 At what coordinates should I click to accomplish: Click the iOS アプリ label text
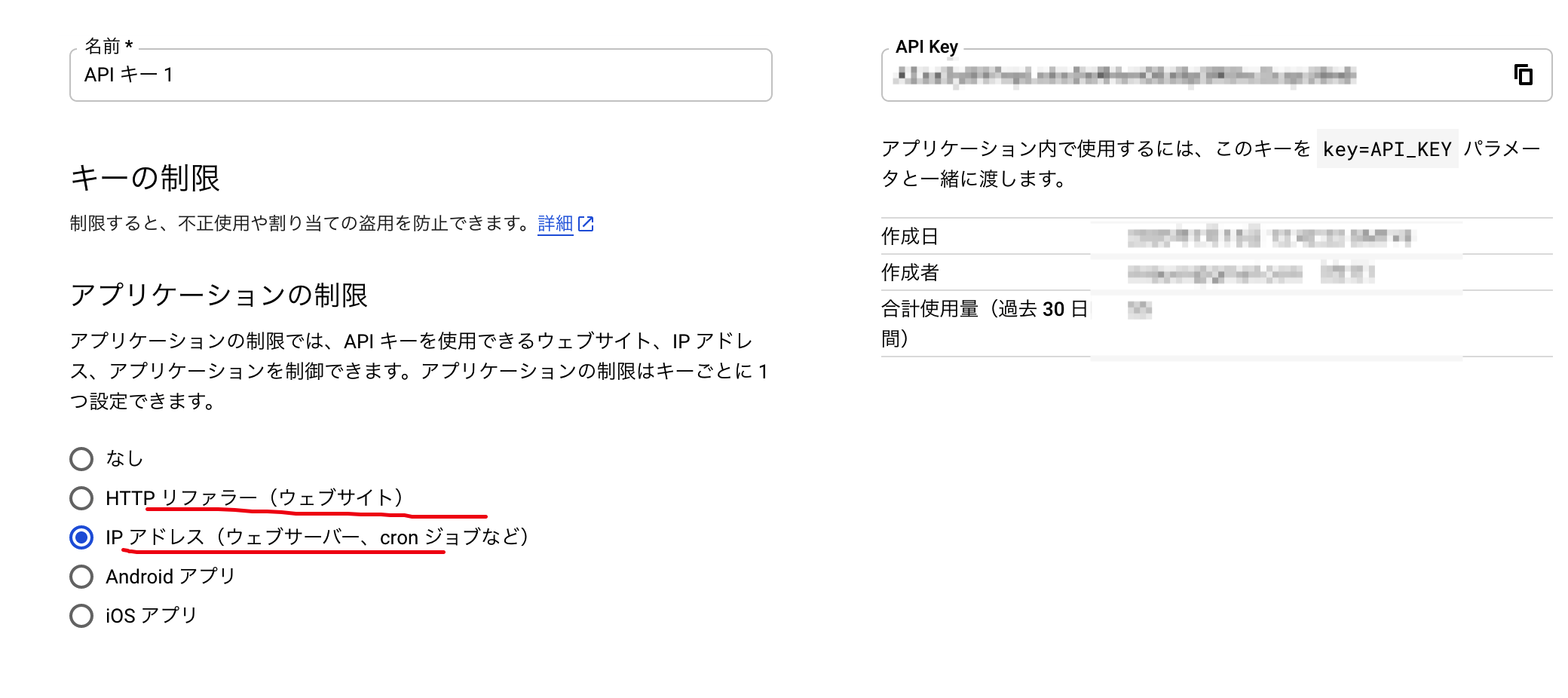151,616
